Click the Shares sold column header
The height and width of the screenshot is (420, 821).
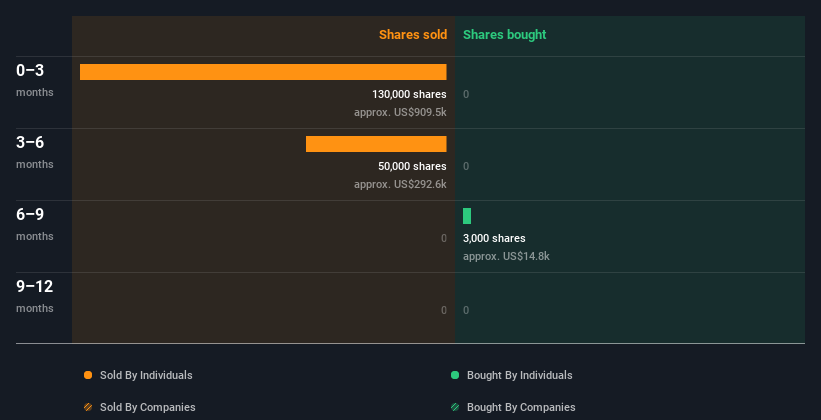pyautogui.click(x=413, y=35)
